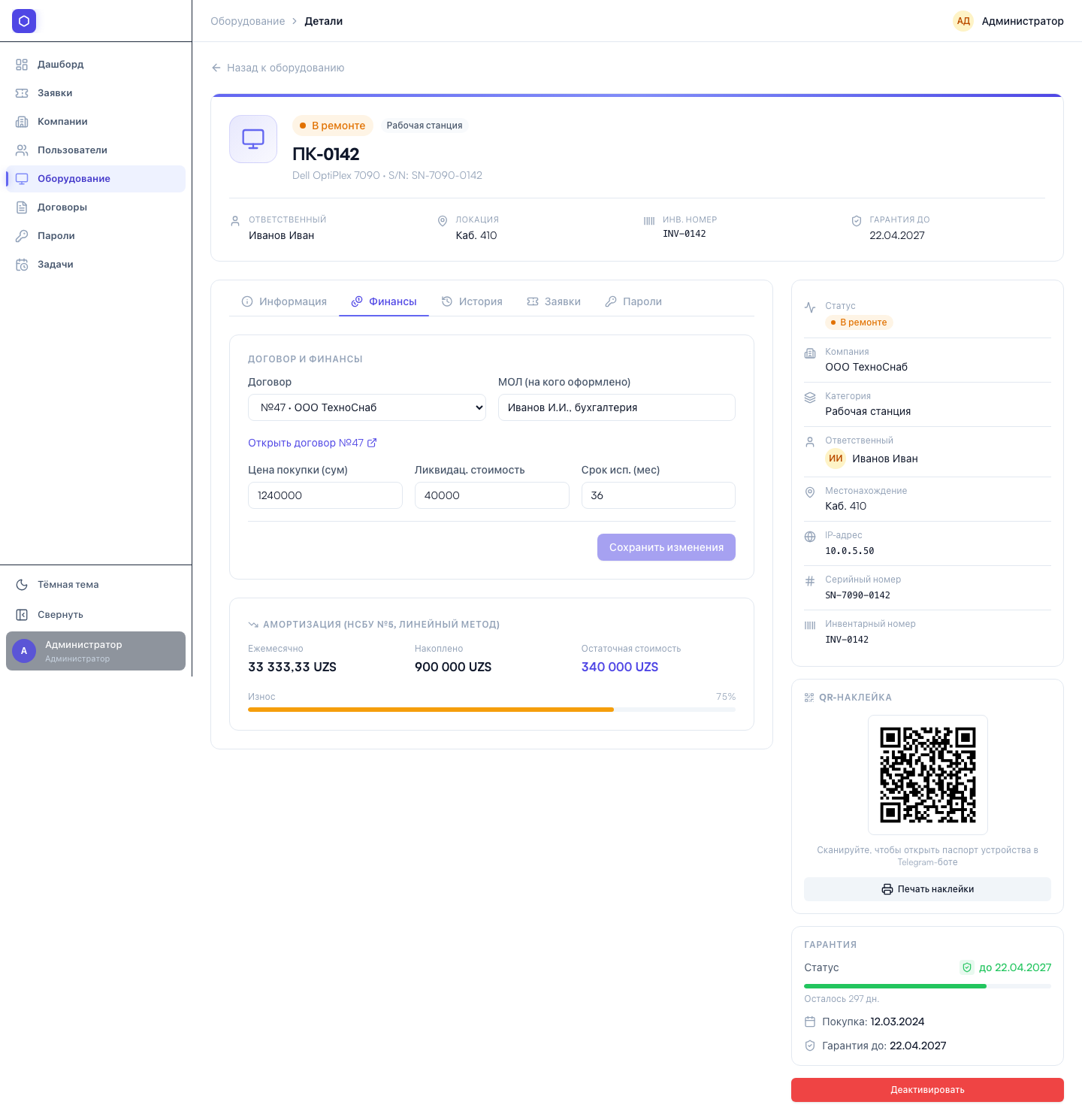This screenshot has height=1120, width=1082.
Task: Click the Инв. номер barcode icon in header card
Action: coord(649,221)
